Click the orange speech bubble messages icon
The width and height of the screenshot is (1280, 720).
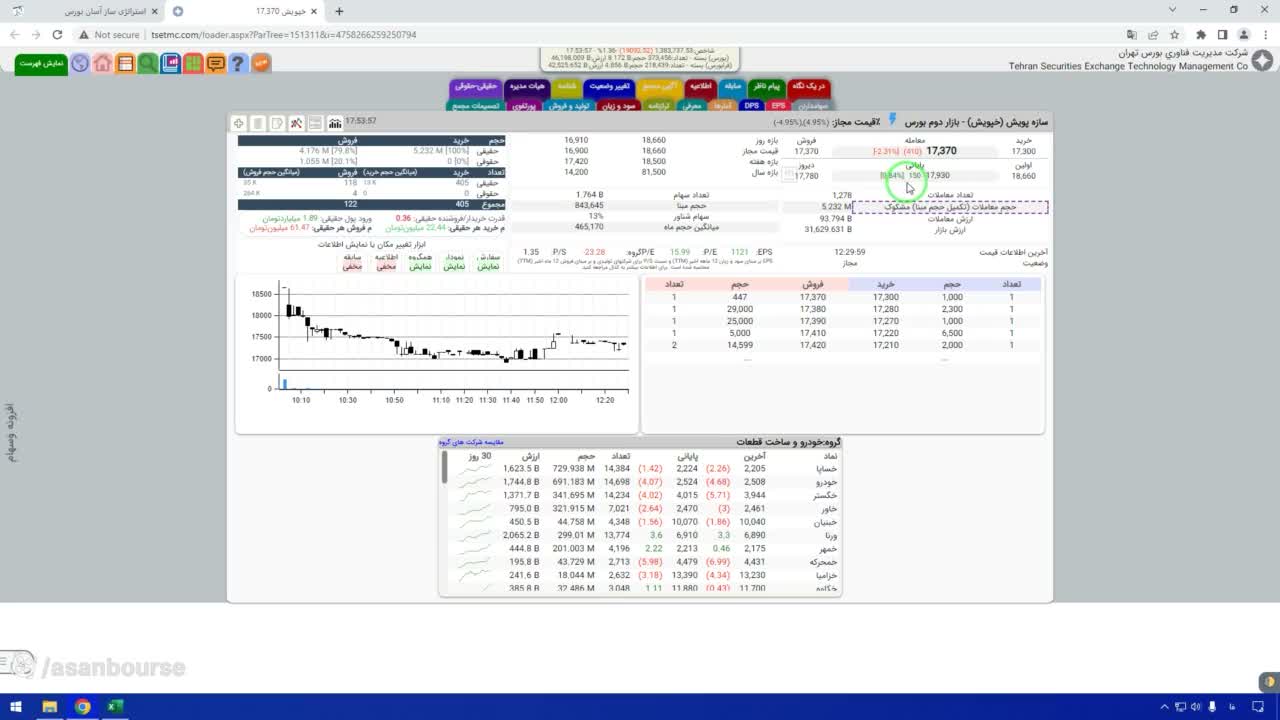tap(216, 63)
